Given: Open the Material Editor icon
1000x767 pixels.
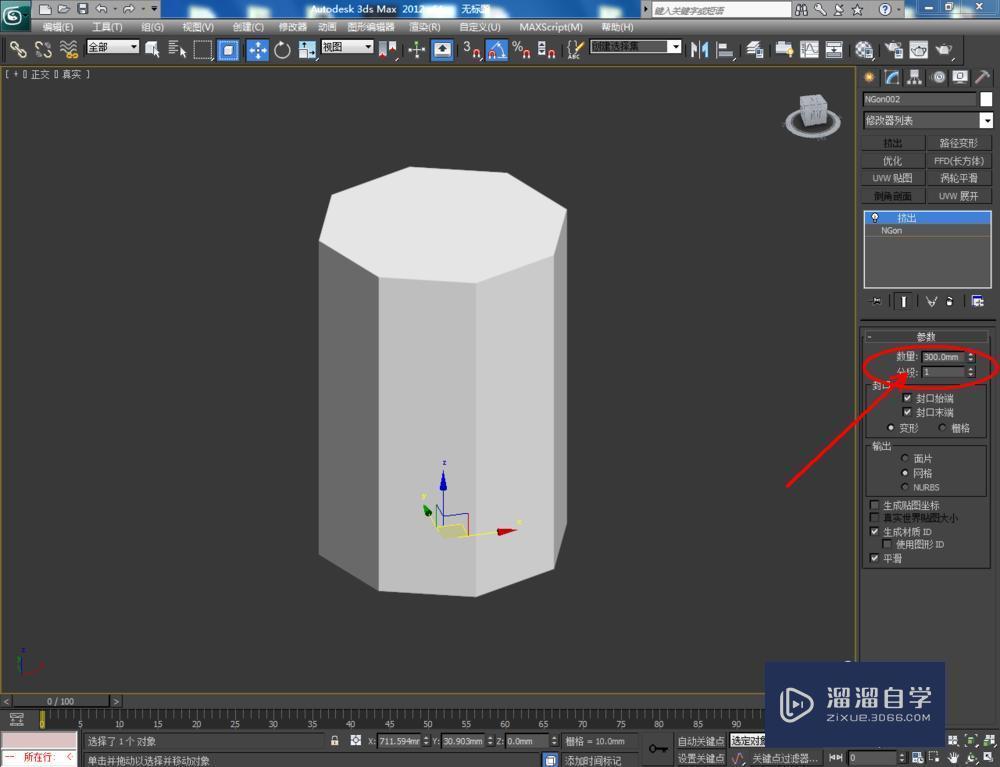Looking at the screenshot, I should pos(862,50).
